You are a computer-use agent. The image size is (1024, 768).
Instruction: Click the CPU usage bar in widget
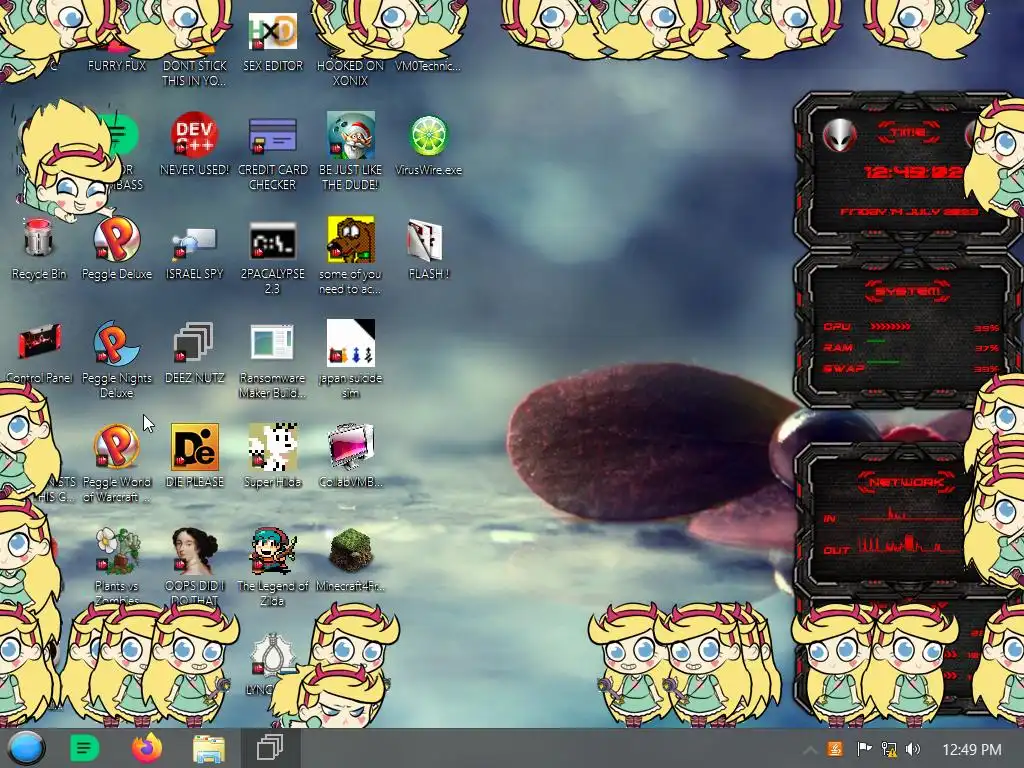(x=889, y=327)
